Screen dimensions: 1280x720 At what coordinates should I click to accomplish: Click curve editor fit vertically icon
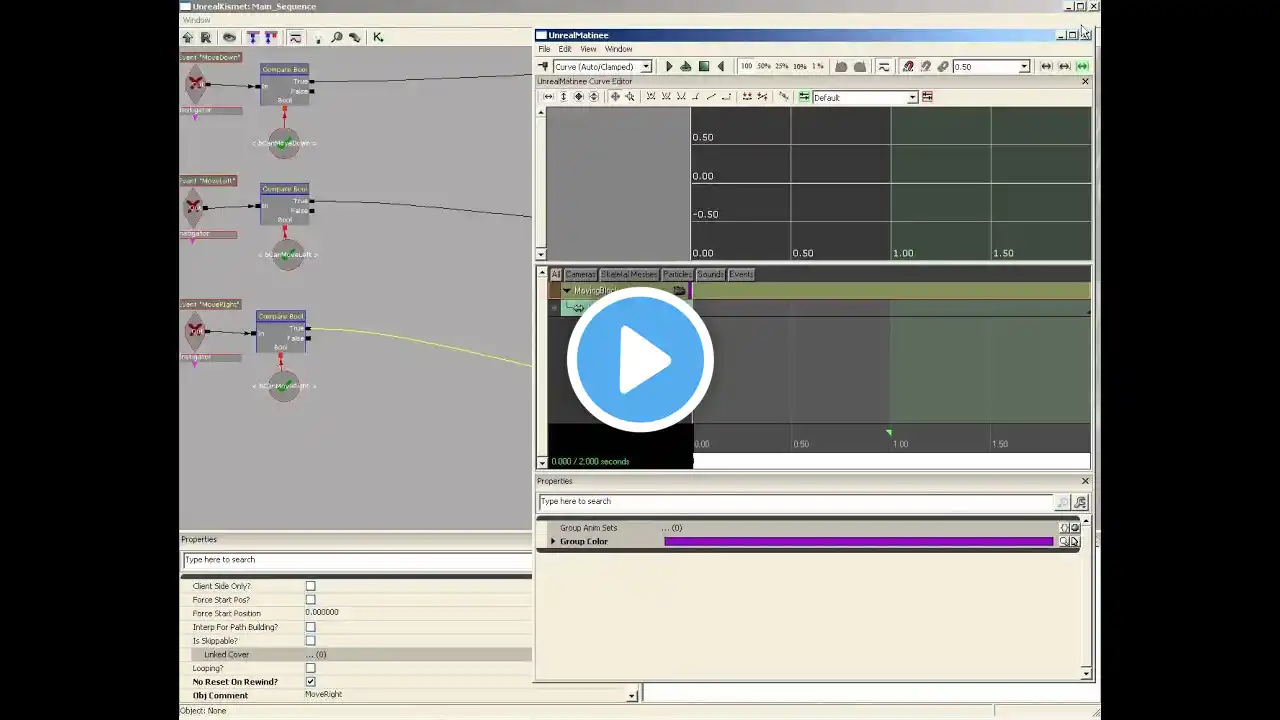coord(563,97)
